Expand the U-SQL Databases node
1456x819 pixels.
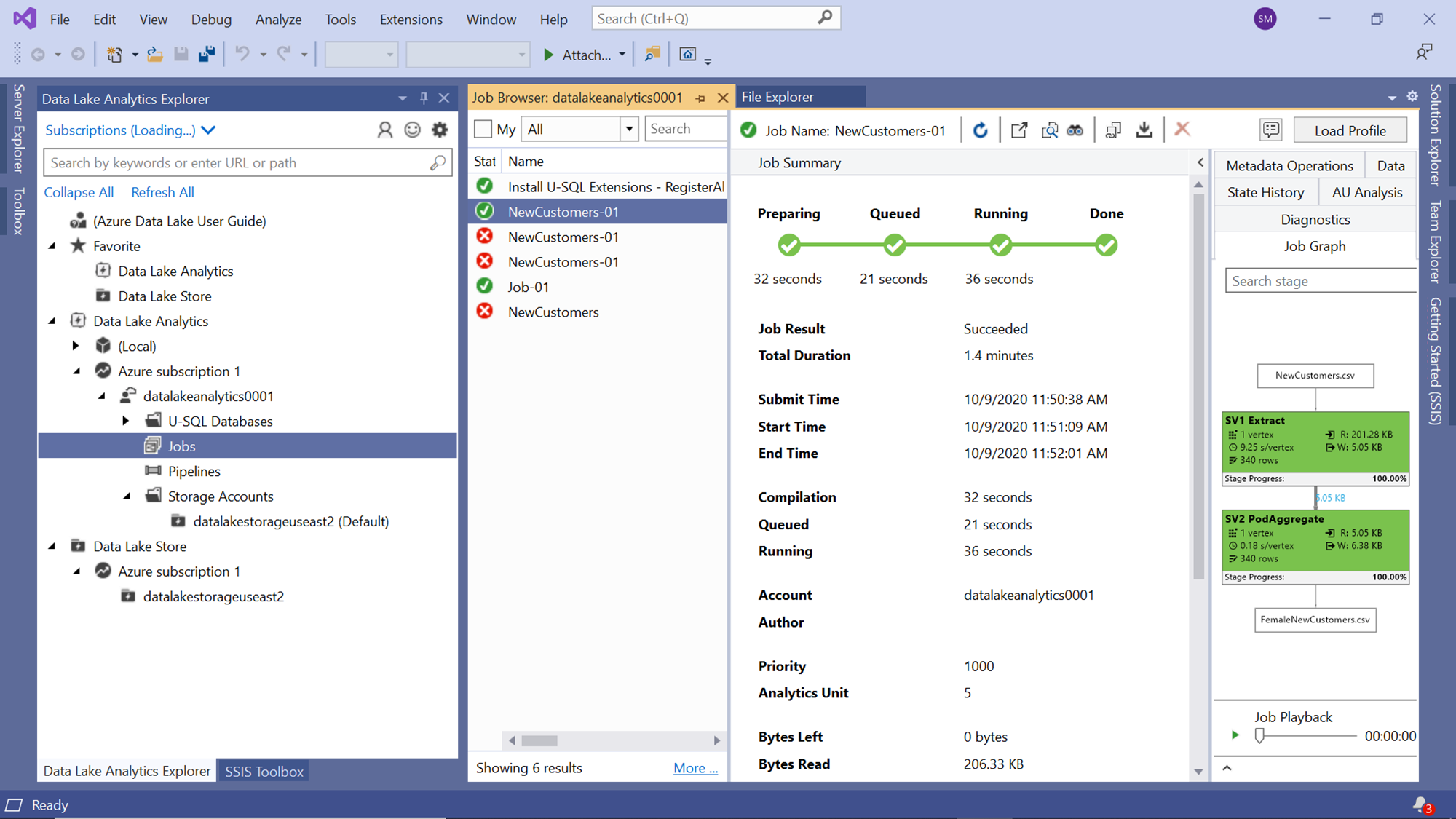click(126, 421)
